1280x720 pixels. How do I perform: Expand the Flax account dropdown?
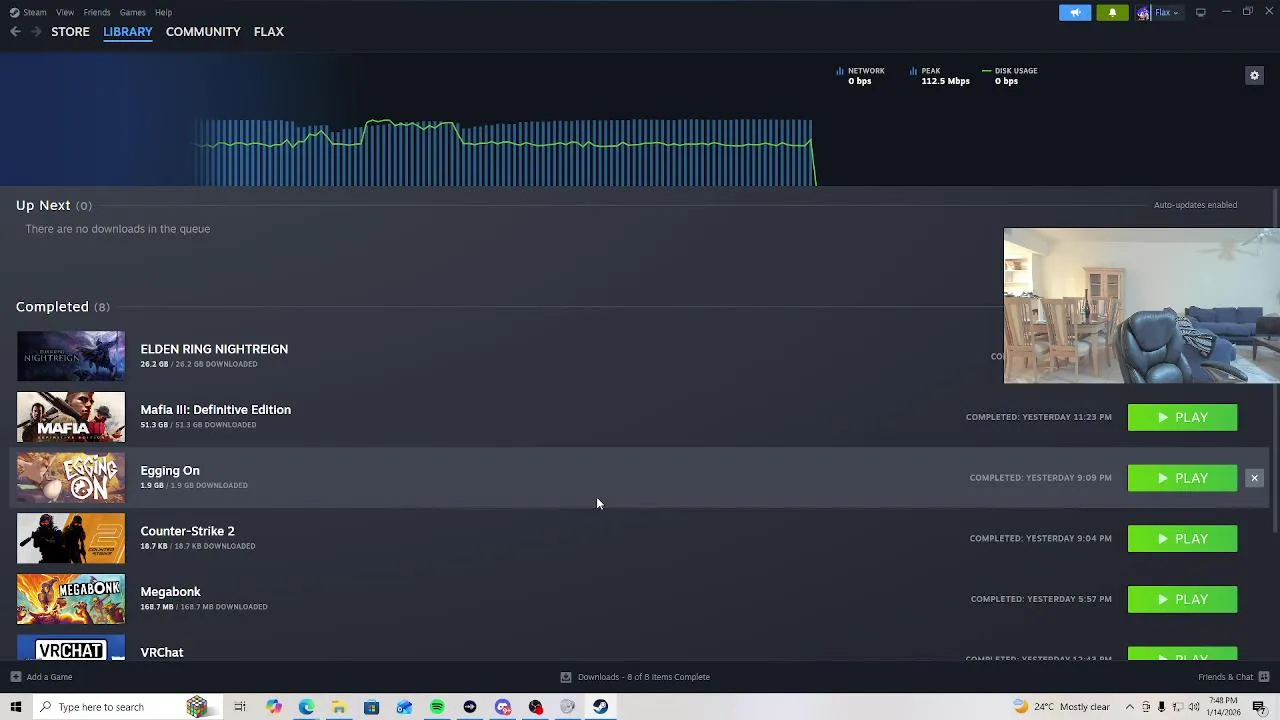click(1175, 12)
